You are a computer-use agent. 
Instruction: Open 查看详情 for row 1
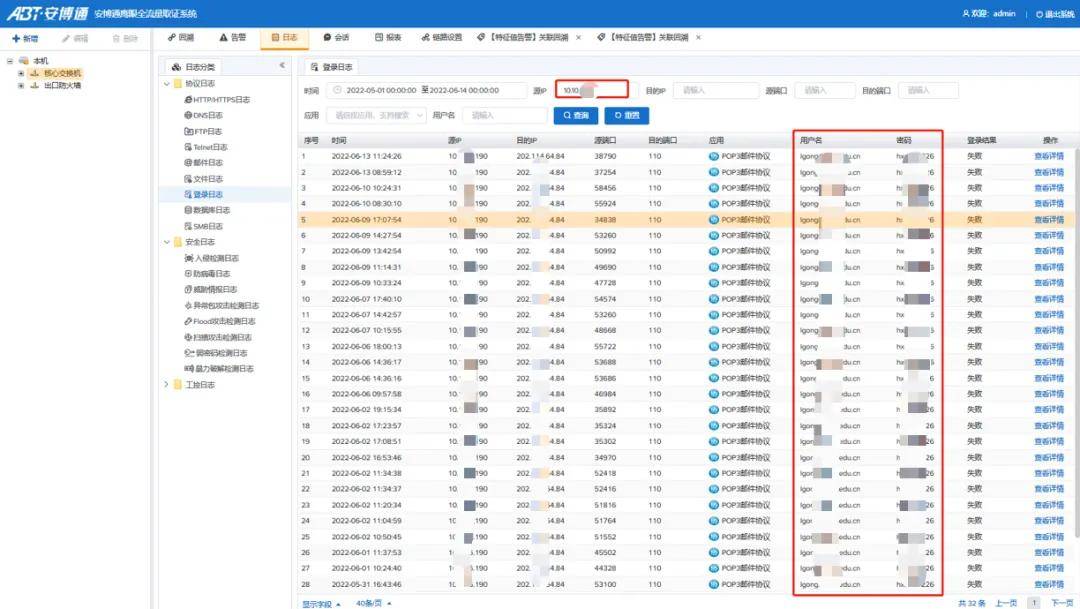tap(1049, 156)
